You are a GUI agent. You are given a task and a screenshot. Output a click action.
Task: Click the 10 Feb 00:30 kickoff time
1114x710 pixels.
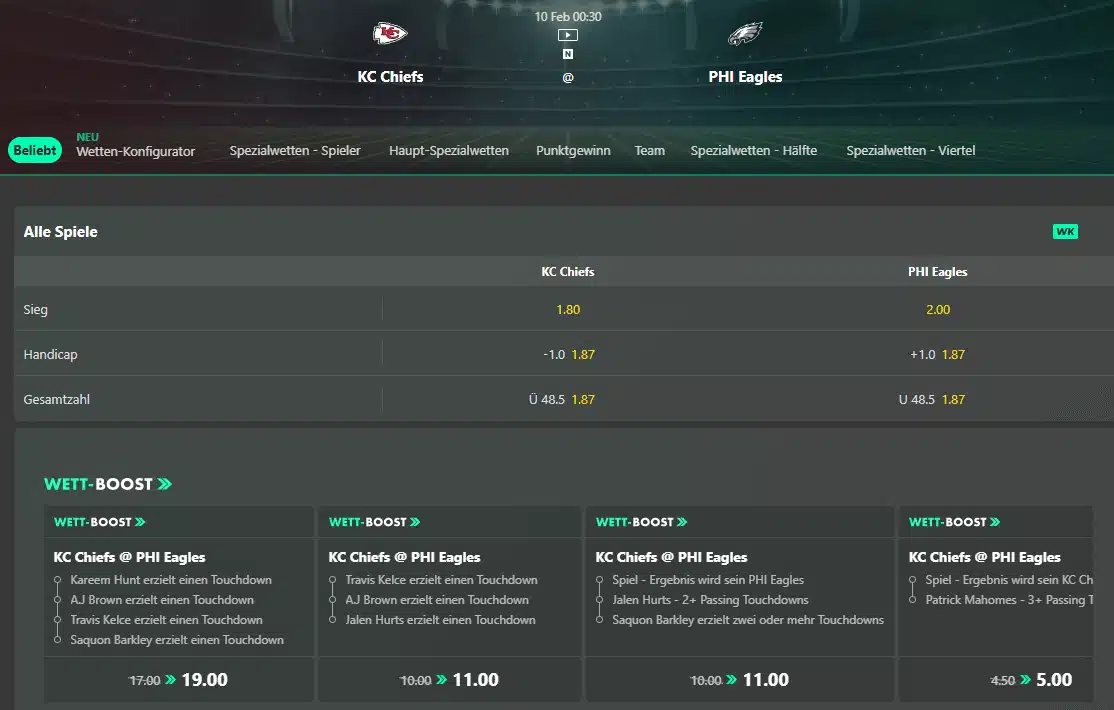(568, 16)
